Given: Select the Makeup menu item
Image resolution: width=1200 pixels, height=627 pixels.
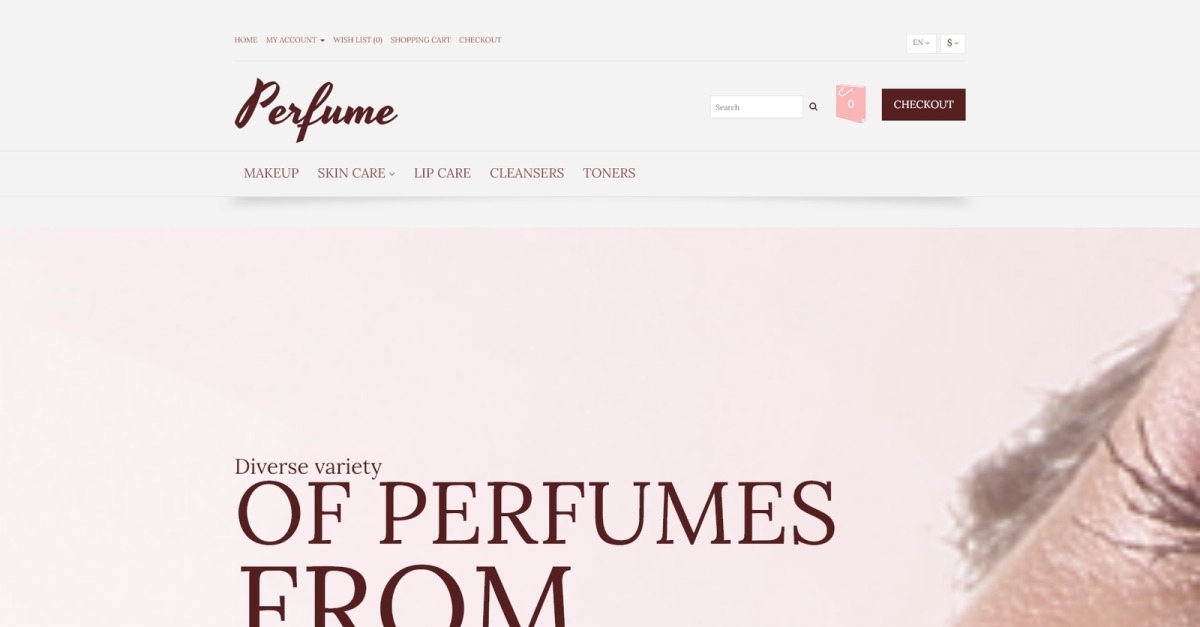Looking at the screenshot, I should click(x=271, y=173).
